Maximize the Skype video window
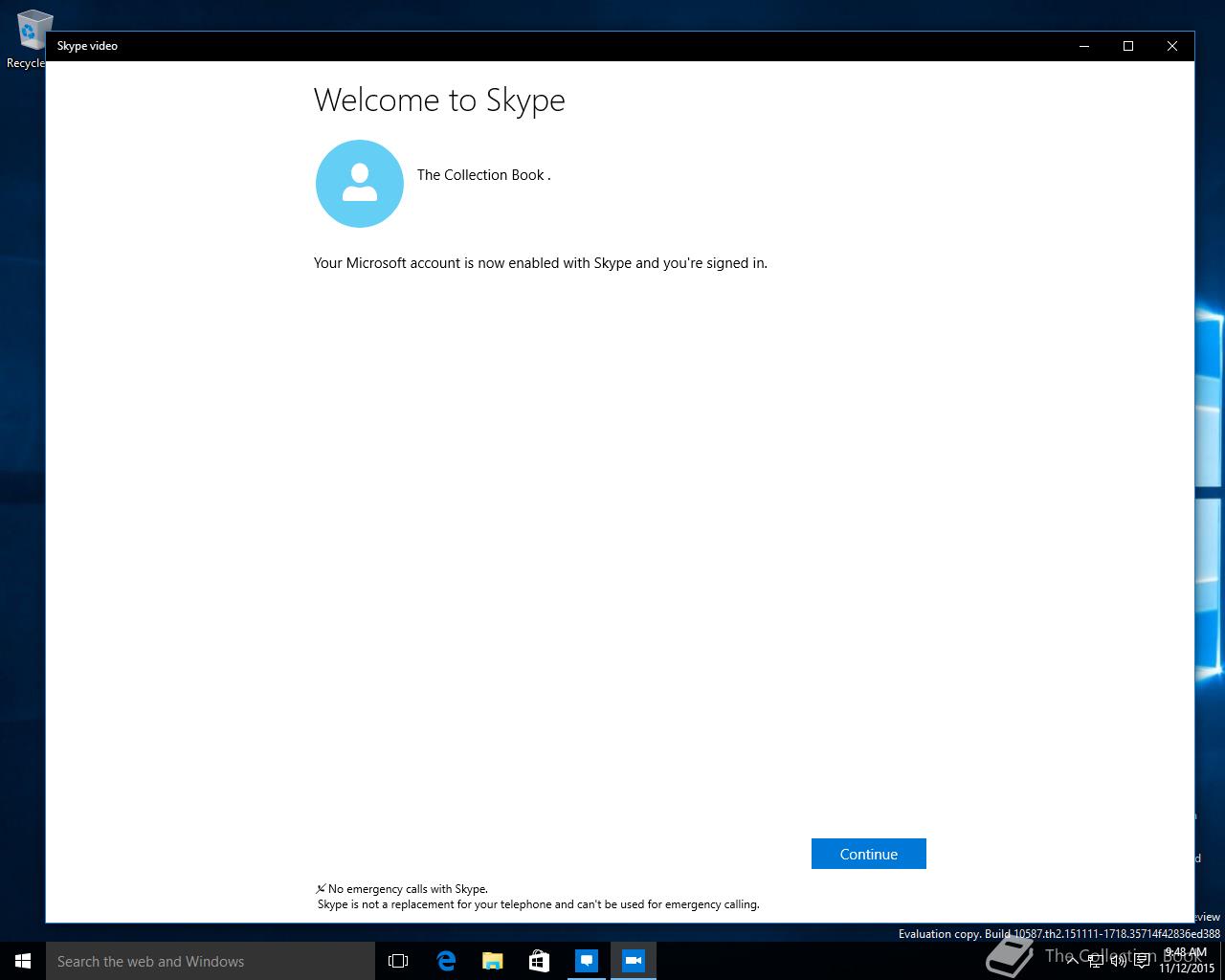Image resolution: width=1225 pixels, height=980 pixels. 1128,46
